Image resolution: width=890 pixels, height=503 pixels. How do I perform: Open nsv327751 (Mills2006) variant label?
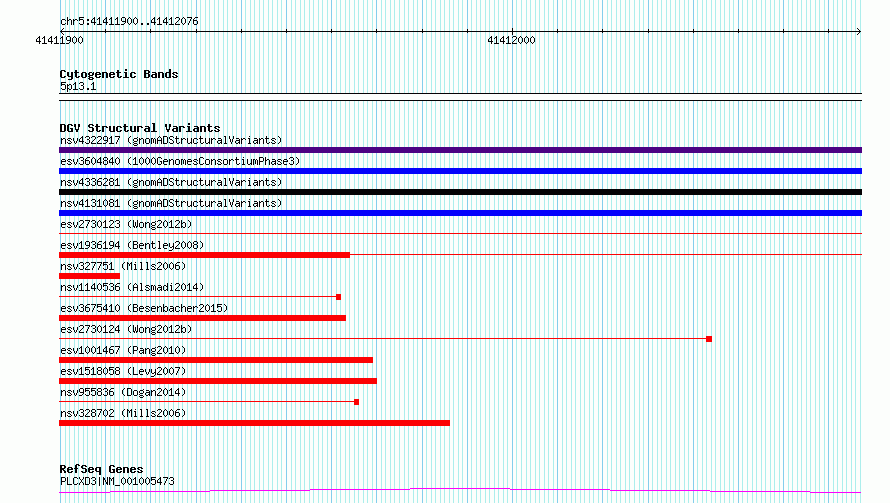pos(123,266)
